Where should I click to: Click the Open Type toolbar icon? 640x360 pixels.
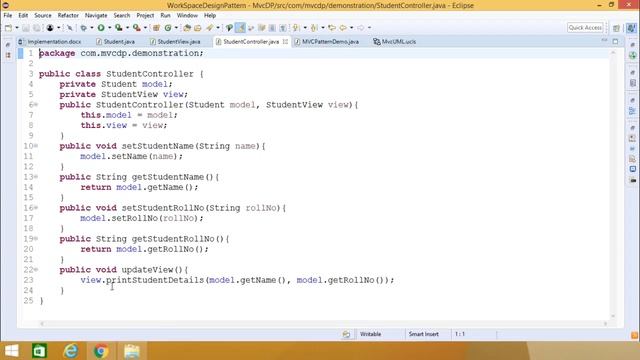pyautogui.click(x=187, y=28)
